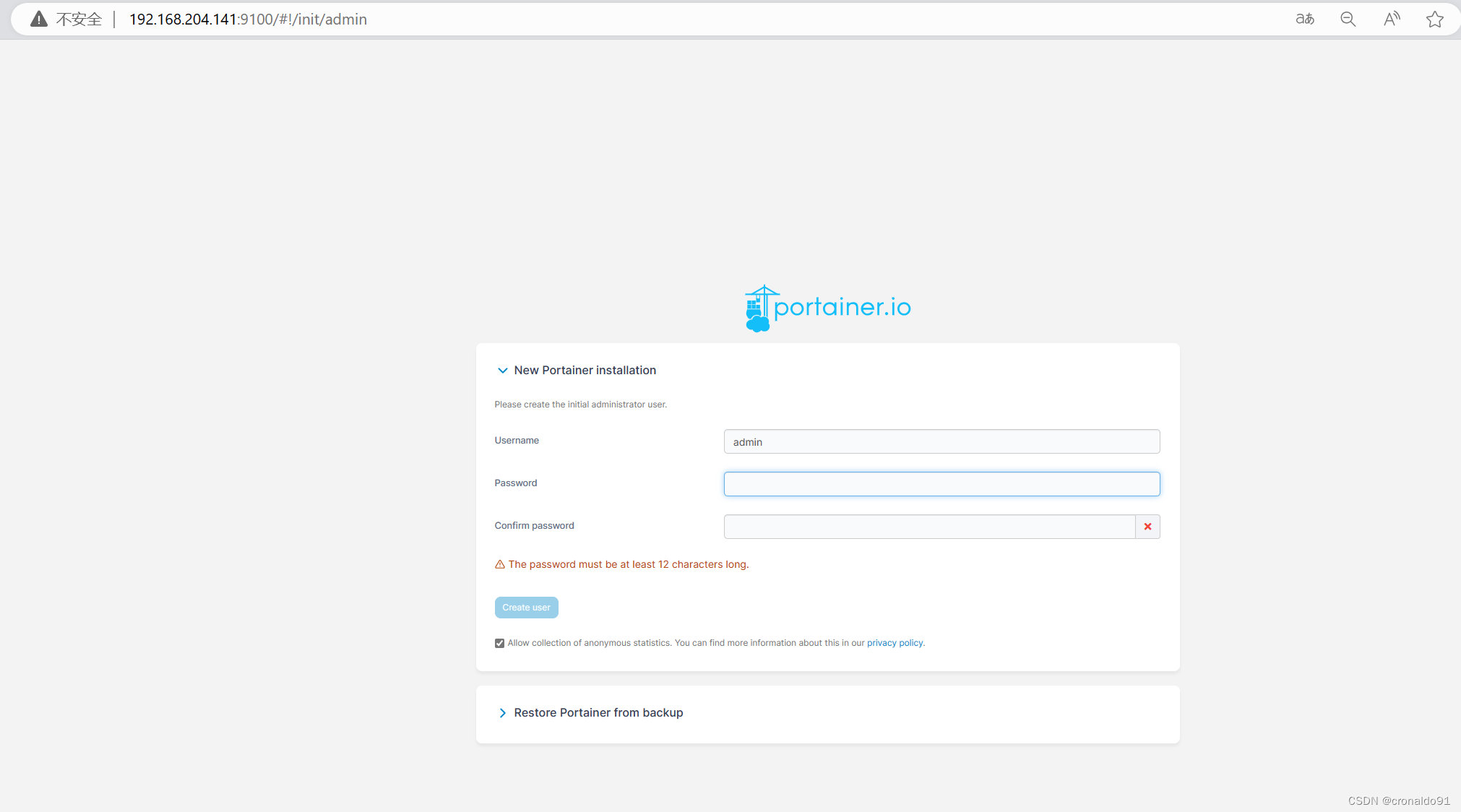Image resolution: width=1461 pixels, height=812 pixels.
Task: Activate the read aloud icon
Action: click(1392, 19)
